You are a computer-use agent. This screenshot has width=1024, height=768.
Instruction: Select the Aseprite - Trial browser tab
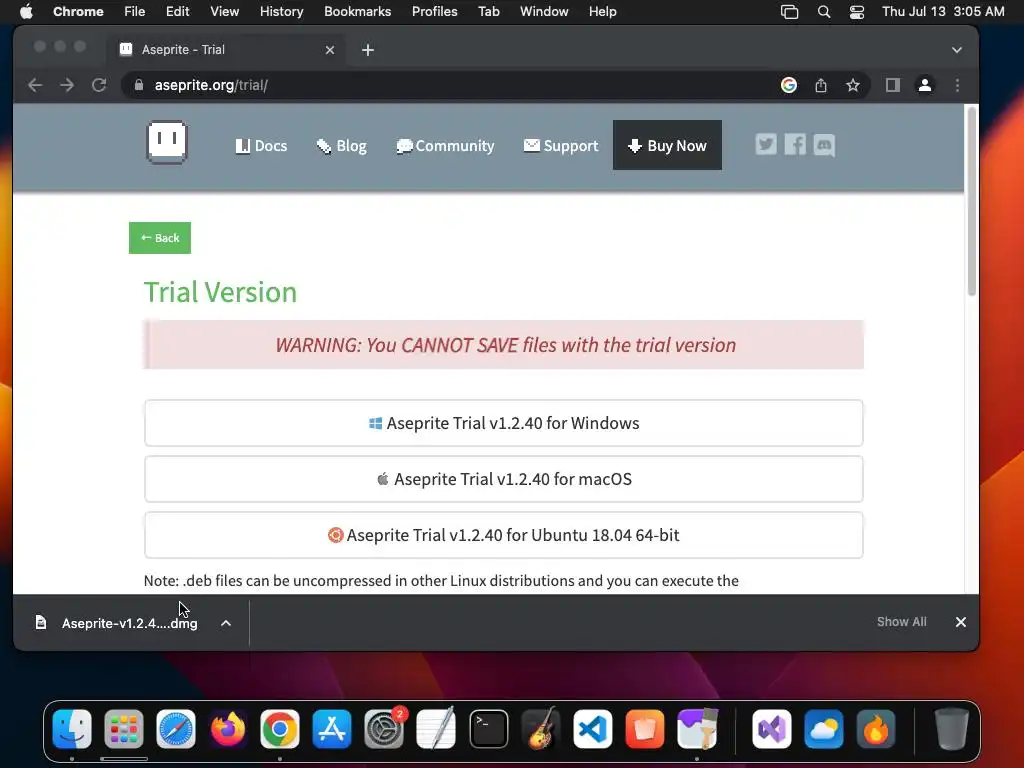(226, 50)
